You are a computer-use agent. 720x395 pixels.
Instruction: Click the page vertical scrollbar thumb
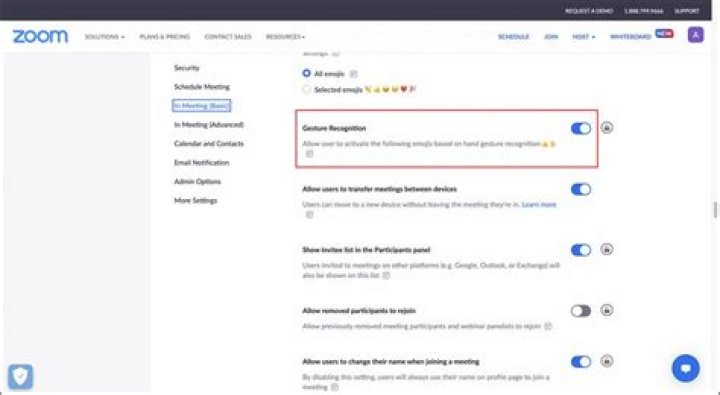[715, 209]
